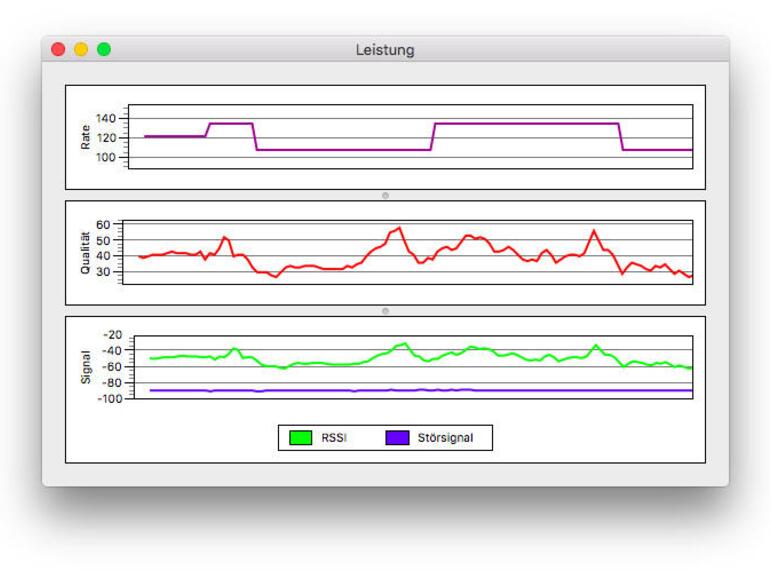
Task: Minimize the Leistung window with yellow button
Action: [x=81, y=49]
